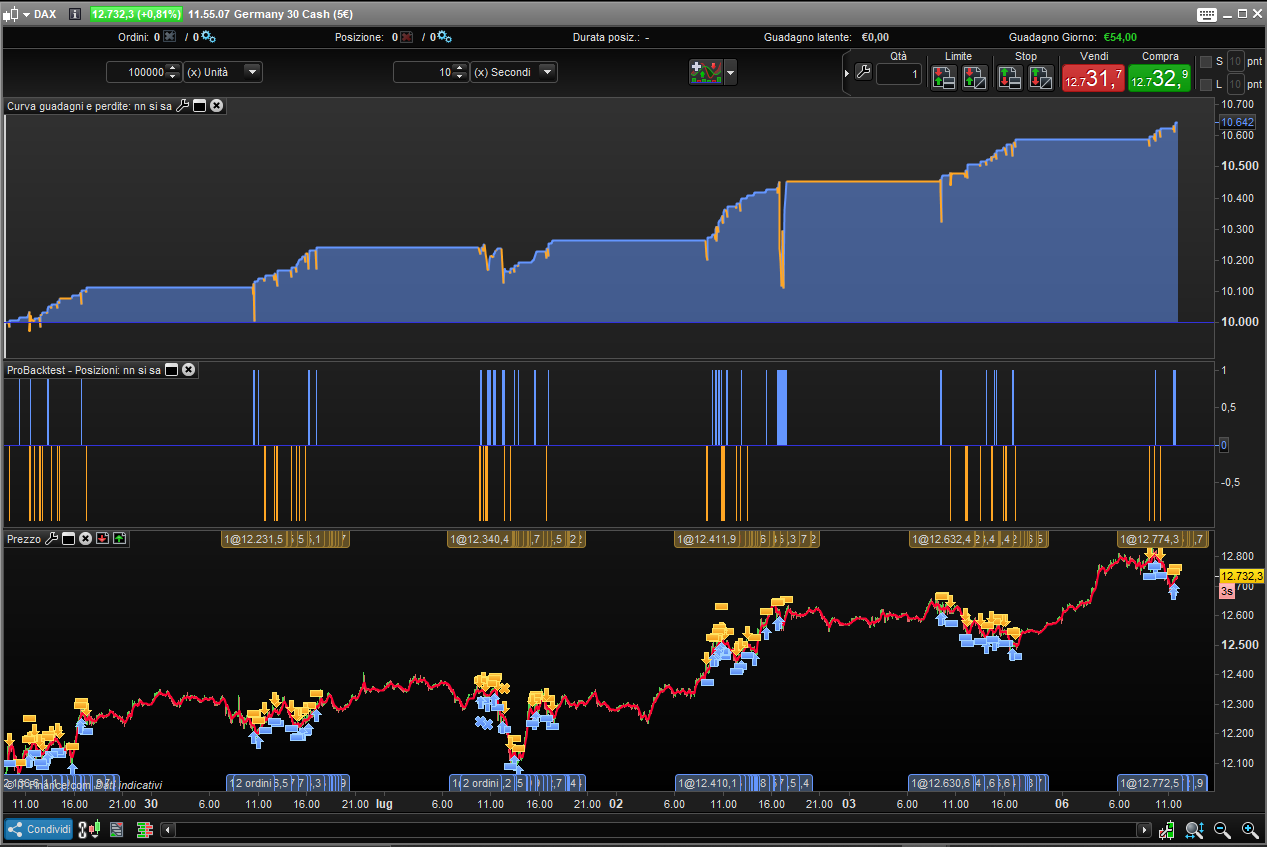Image resolution: width=1267 pixels, height=847 pixels.
Task: Click red down-arrow icon in Prezzo header
Action: click(x=102, y=539)
